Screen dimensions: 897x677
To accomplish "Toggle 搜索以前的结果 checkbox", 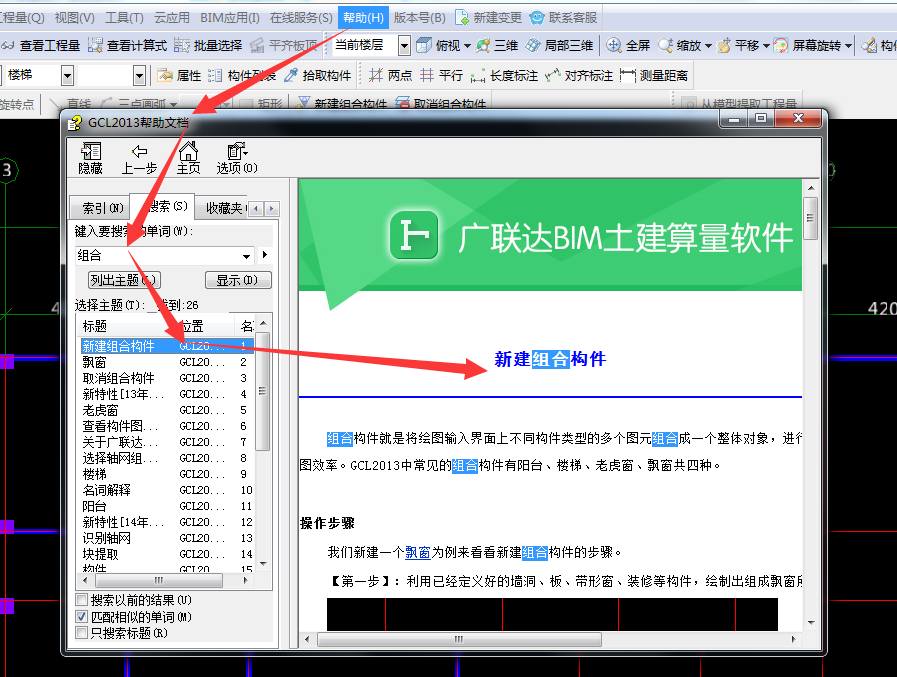I will [82, 600].
